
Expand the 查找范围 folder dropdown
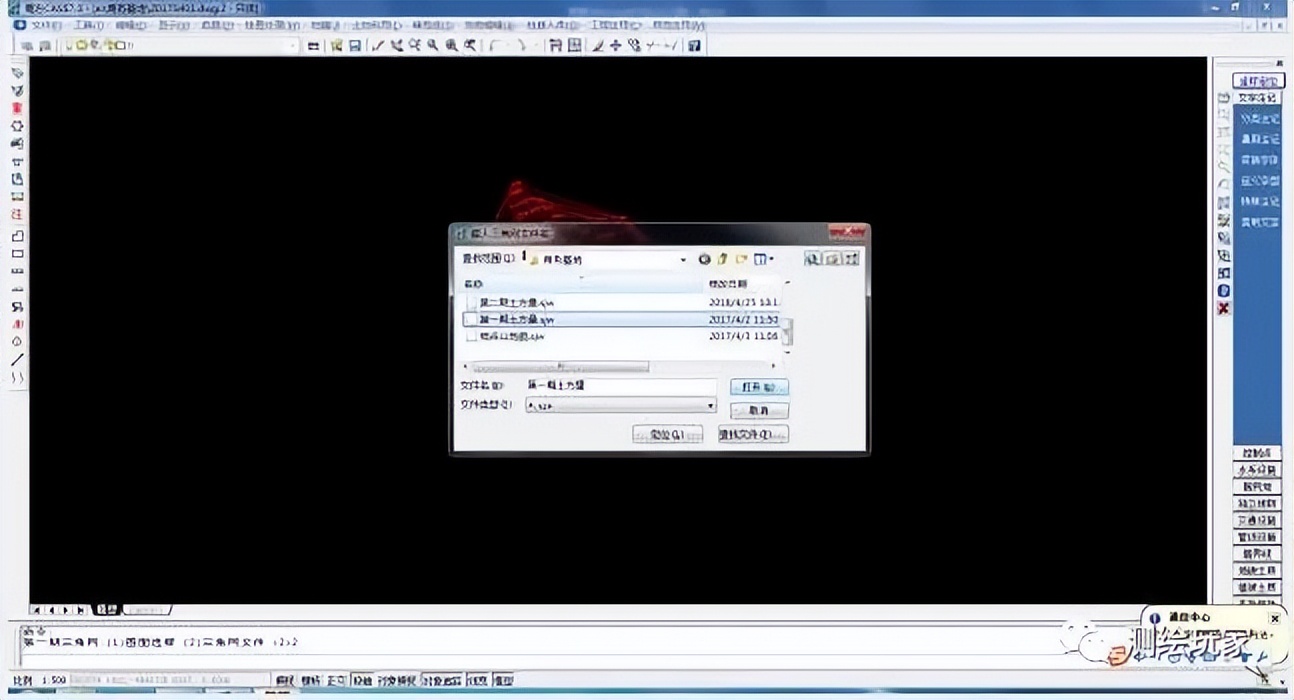click(683, 259)
